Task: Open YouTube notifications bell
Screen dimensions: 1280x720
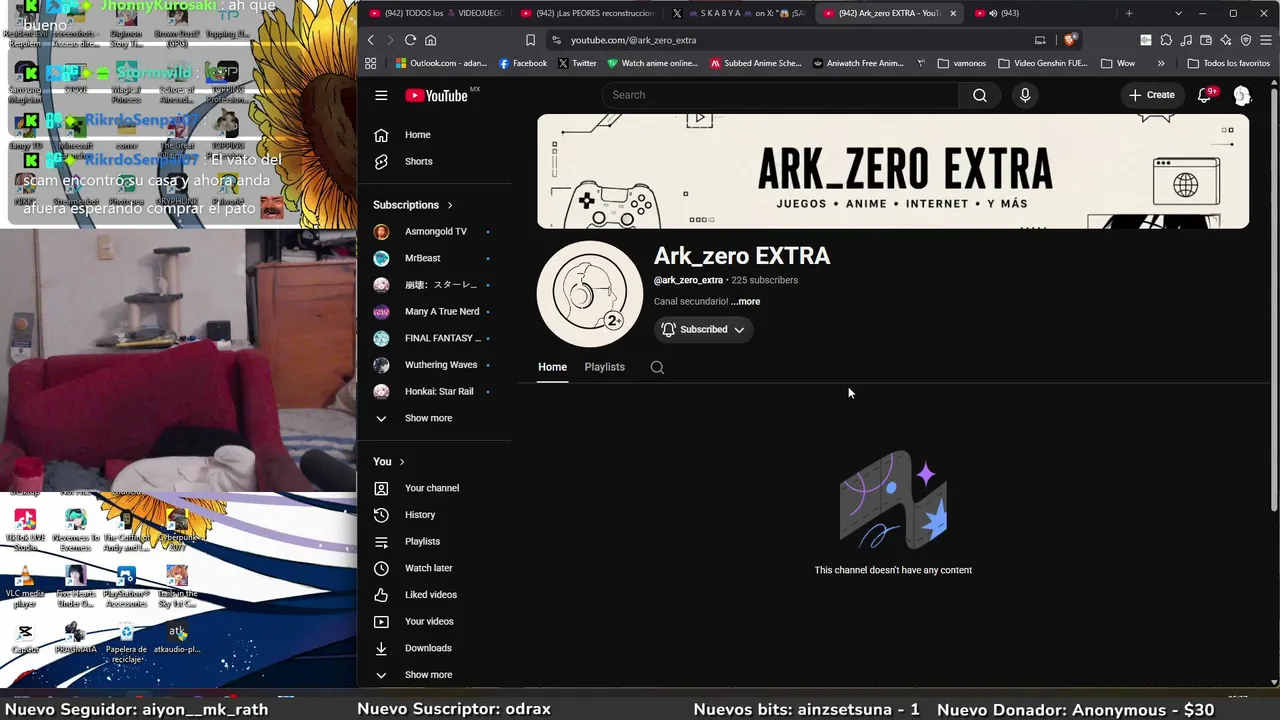Action: (x=1205, y=95)
